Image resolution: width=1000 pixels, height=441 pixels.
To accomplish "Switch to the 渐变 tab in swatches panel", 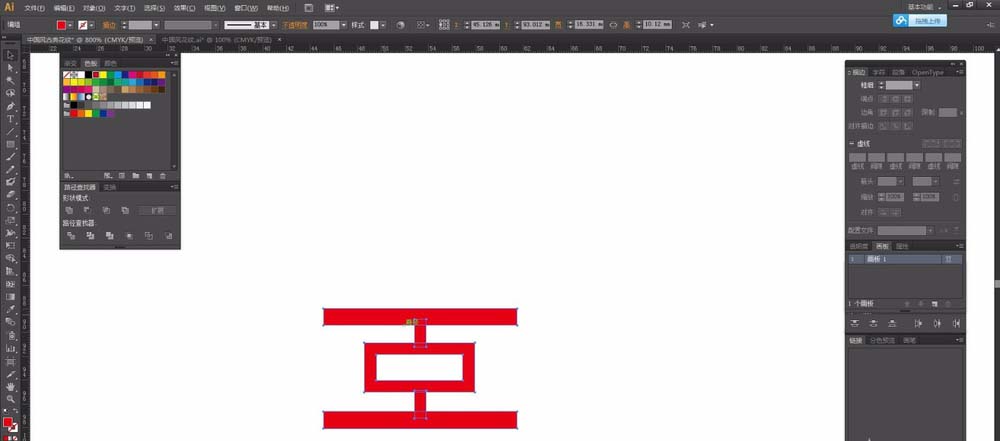I will click(70, 63).
